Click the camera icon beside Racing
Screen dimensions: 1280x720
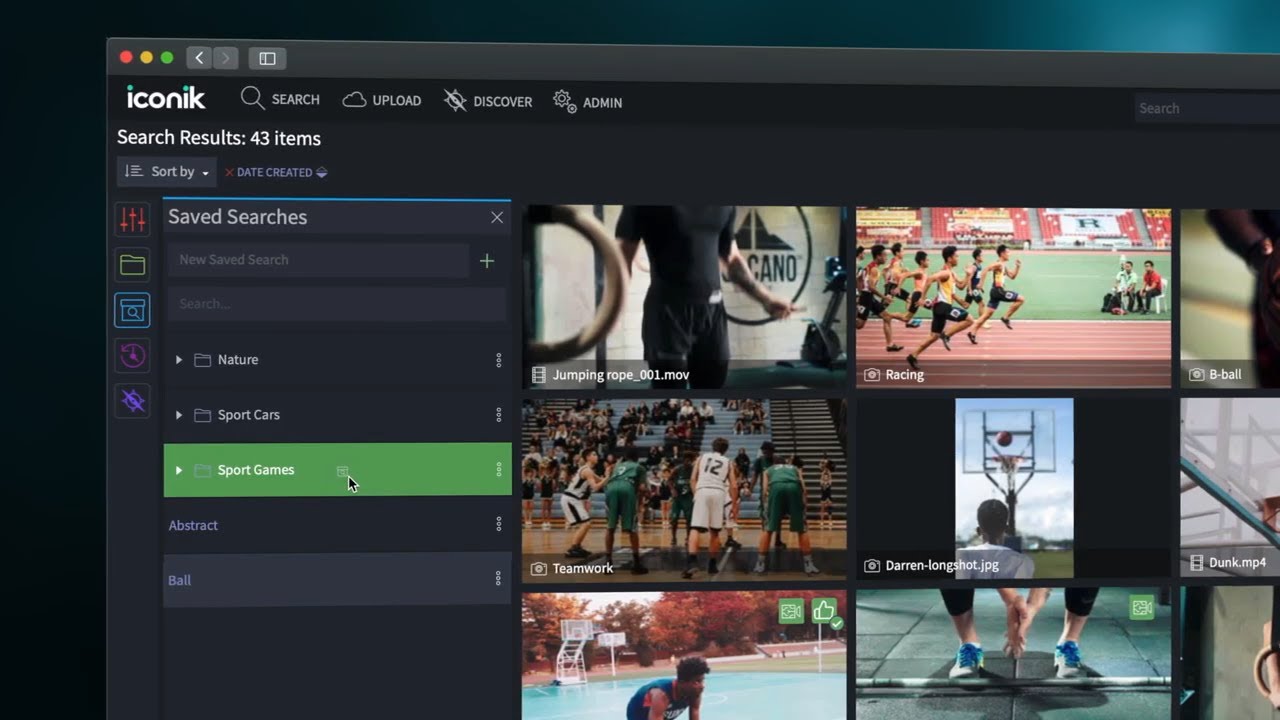pyautogui.click(x=872, y=375)
